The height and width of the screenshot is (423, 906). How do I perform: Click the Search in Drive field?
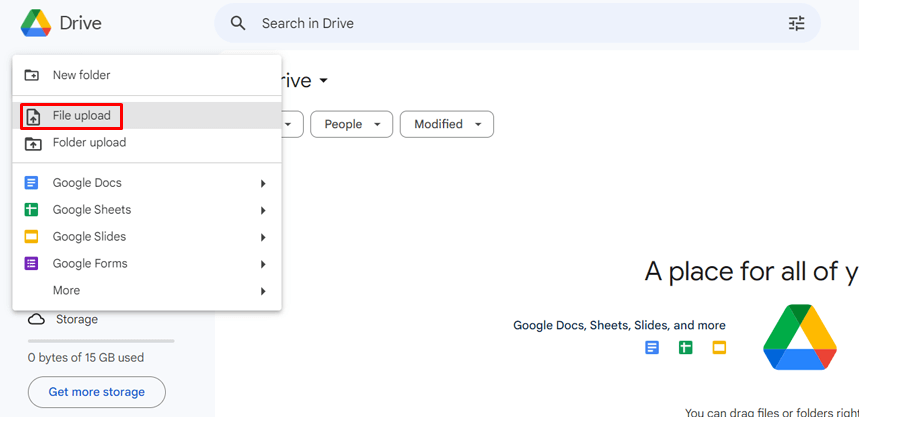click(x=517, y=23)
